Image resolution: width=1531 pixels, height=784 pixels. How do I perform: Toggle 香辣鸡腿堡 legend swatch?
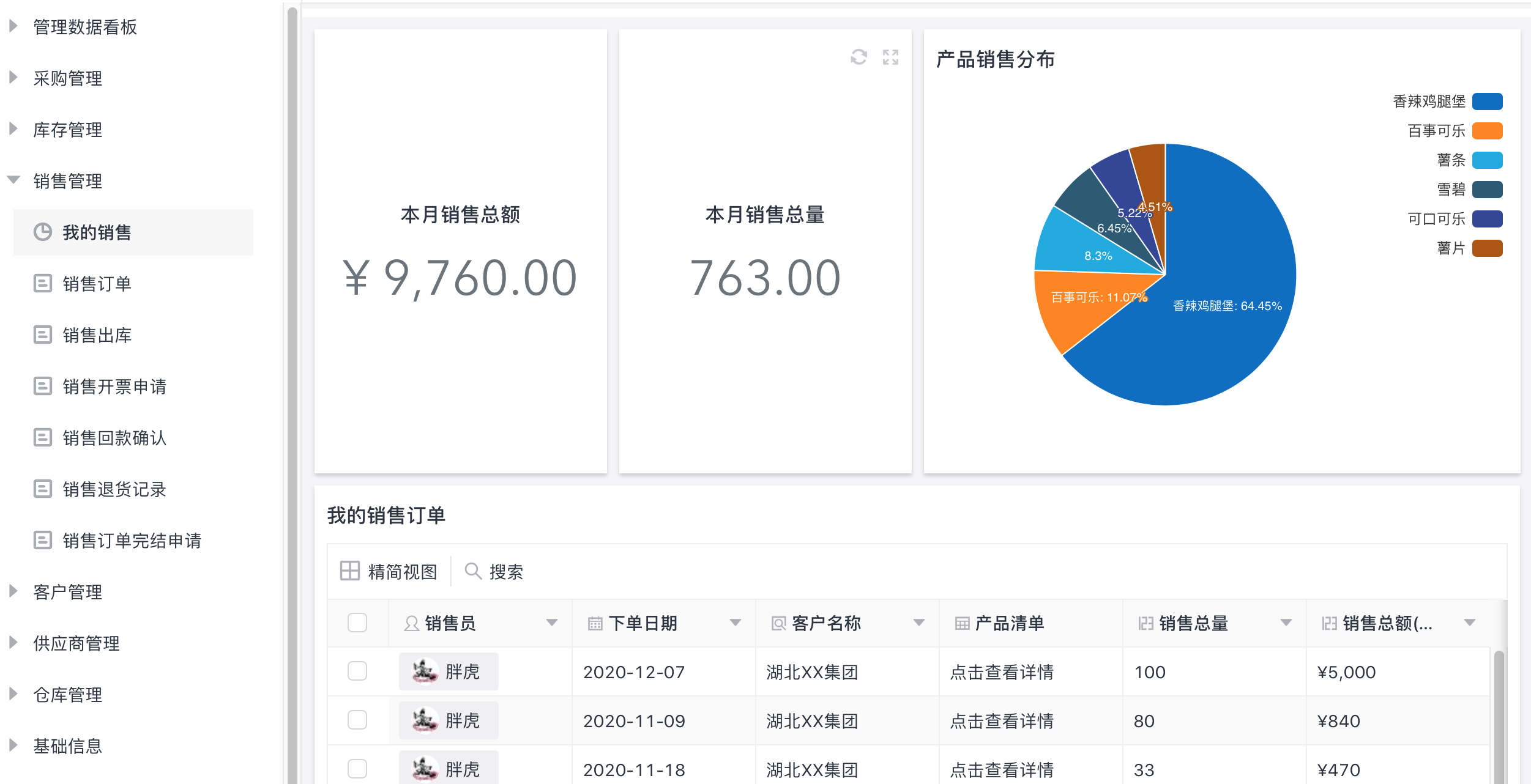pyautogui.click(x=1488, y=102)
